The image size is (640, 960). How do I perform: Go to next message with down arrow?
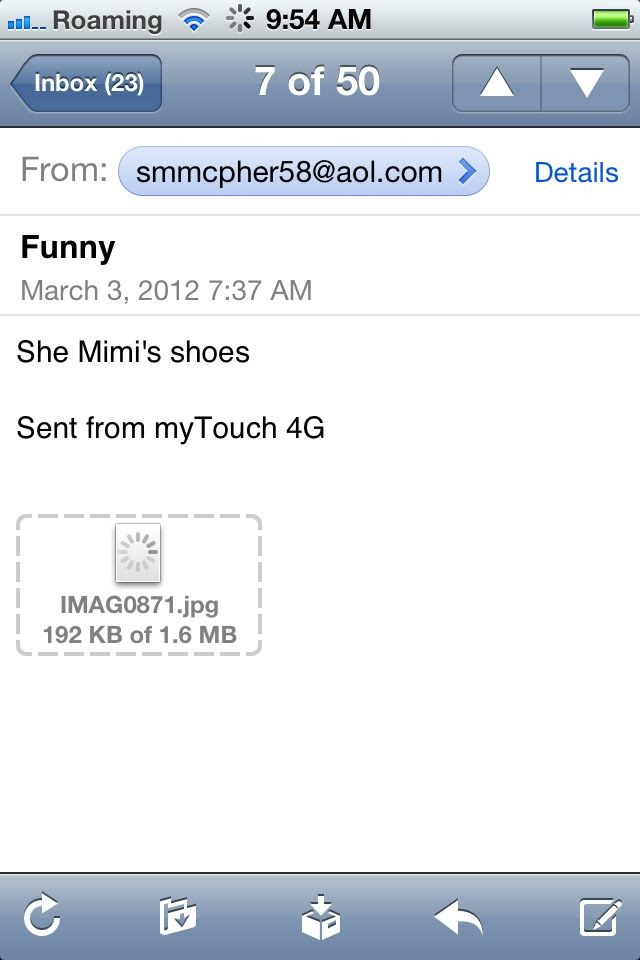pyautogui.click(x=585, y=83)
